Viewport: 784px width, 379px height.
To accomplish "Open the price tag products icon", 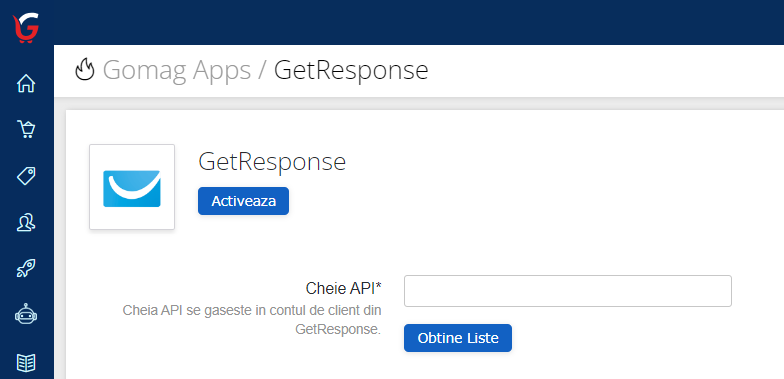I will (26, 176).
